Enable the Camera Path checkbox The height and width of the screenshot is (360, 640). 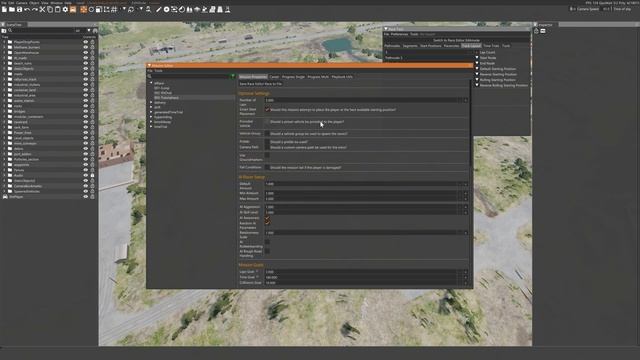267,147
